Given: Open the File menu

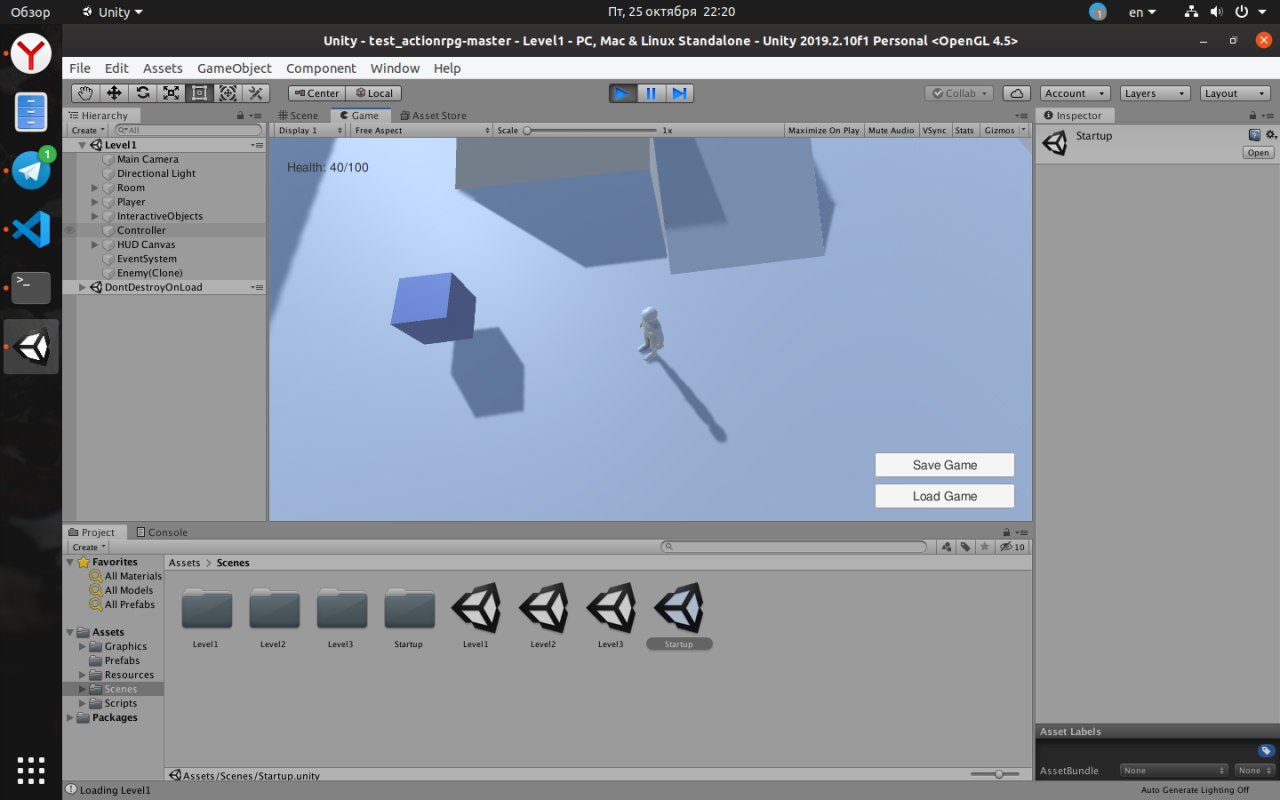Looking at the screenshot, I should (80, 68).
